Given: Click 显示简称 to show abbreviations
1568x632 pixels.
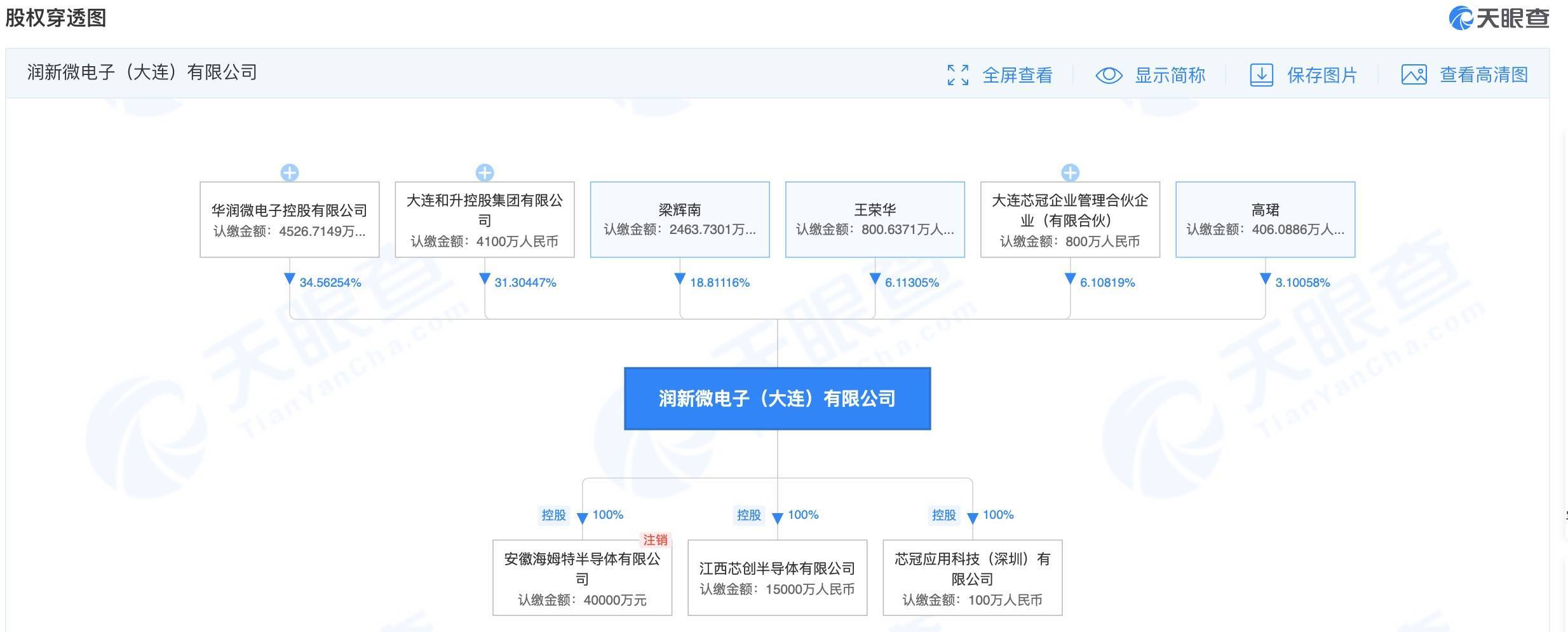Looking at the screenshot, I should [x=1170, y=75].
